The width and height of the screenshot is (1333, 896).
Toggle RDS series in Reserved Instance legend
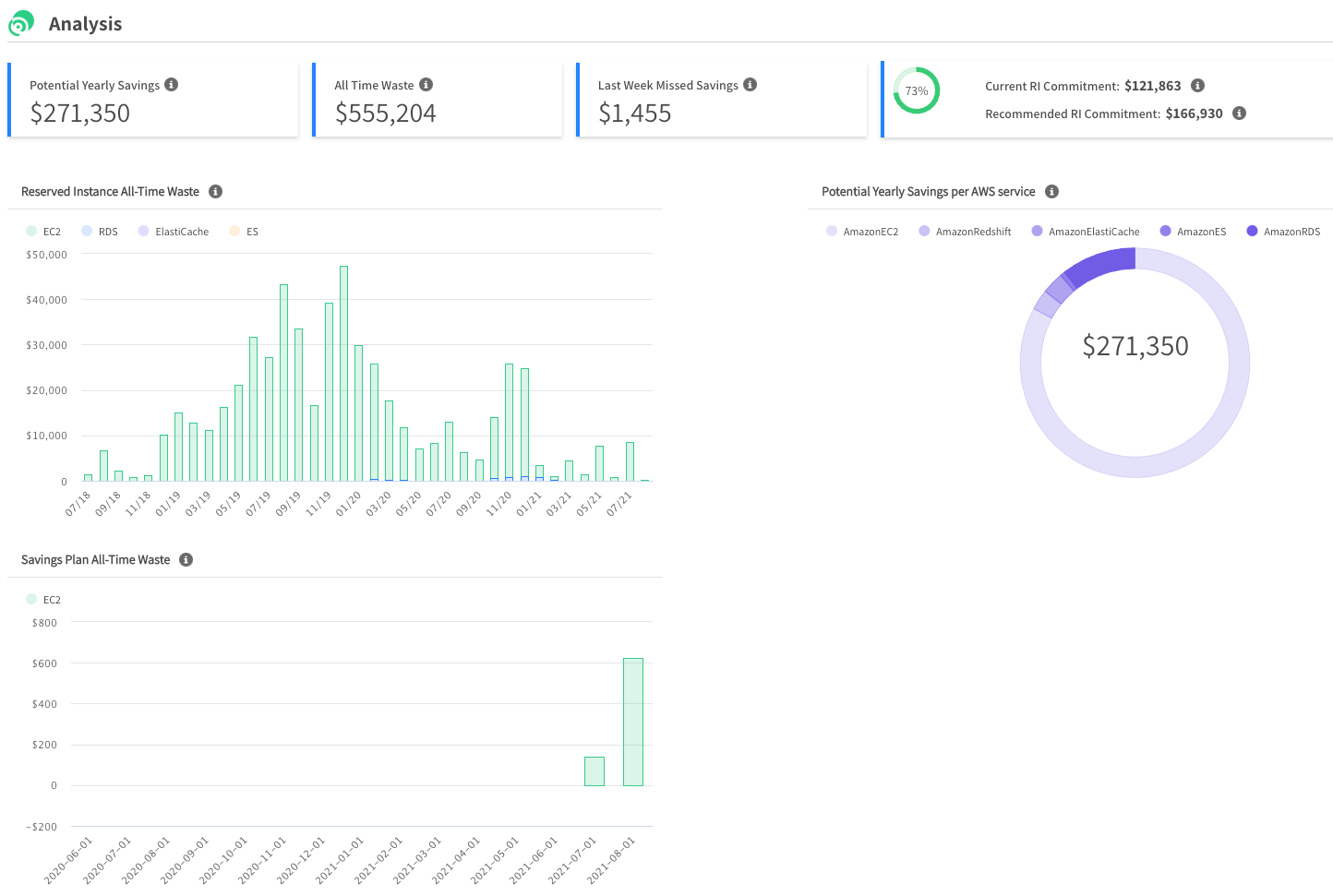tap(100, 232)
